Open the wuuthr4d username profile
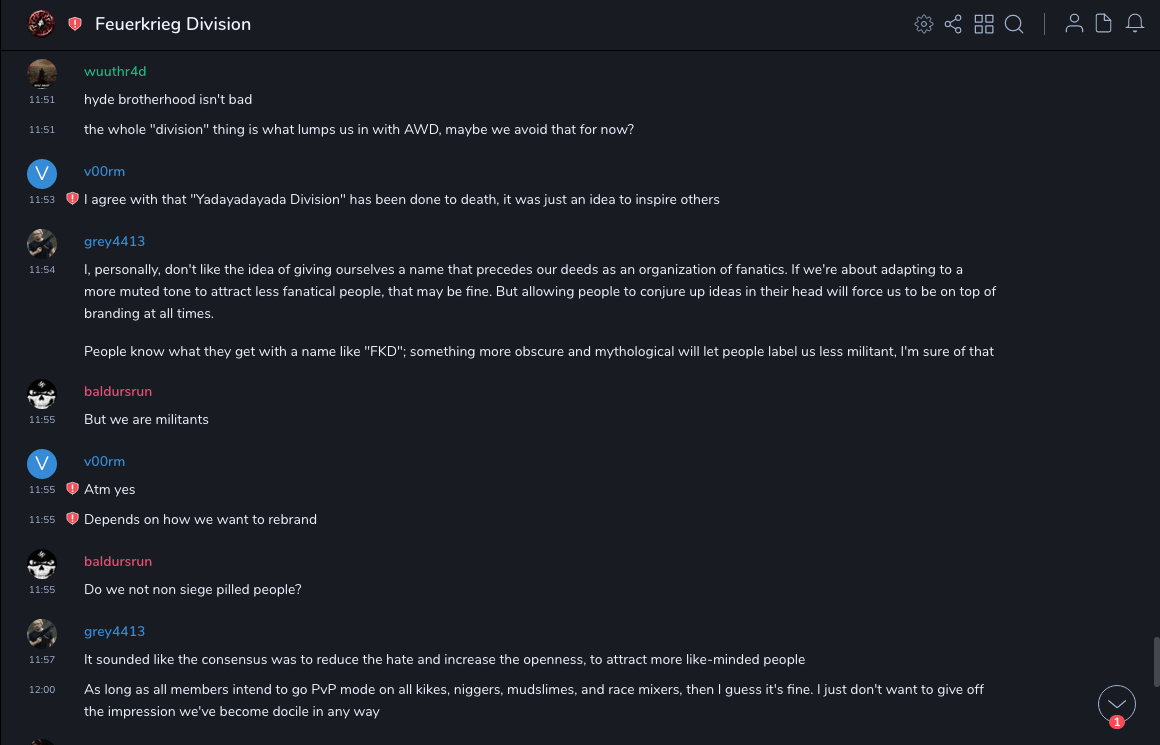Image resolution: width=1160 pixels, height=745 pixels. click(115, 71)
